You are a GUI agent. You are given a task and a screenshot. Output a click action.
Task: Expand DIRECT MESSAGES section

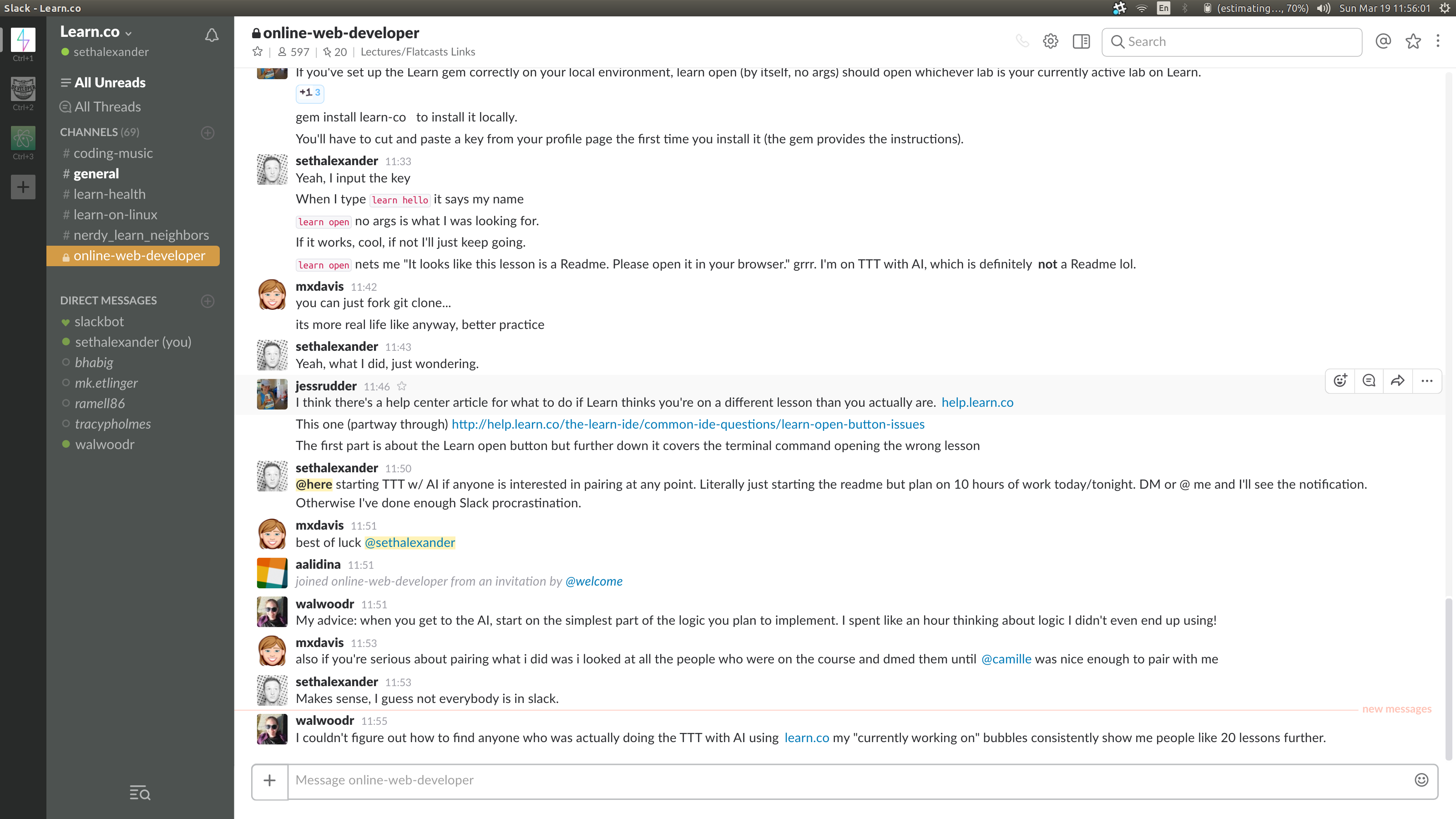[x=108, y=300]
